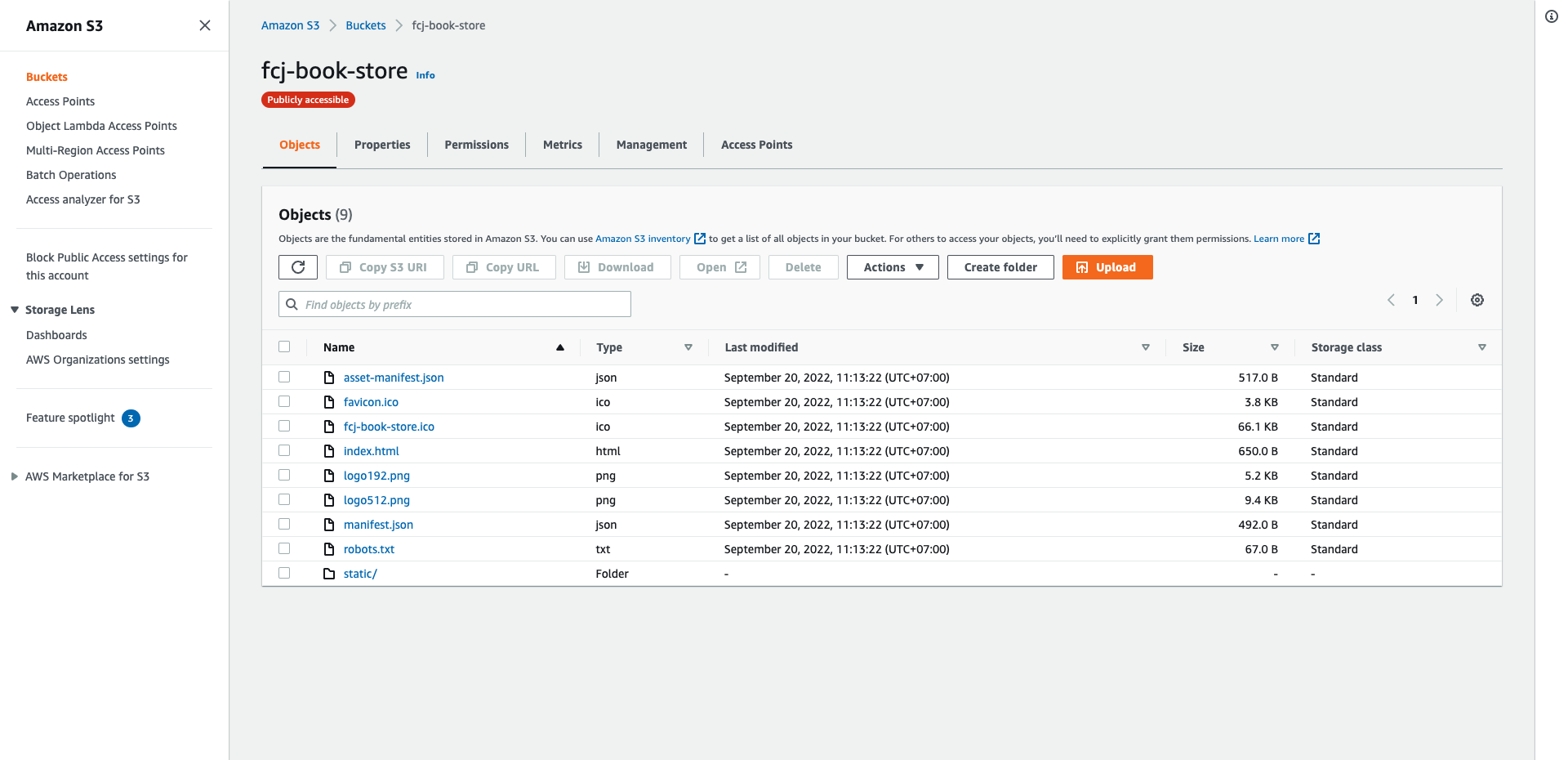Click the file icon beside fcj-book-store.ico
The width and height of the screenshot is (1568, 760).
coord(329,427)
